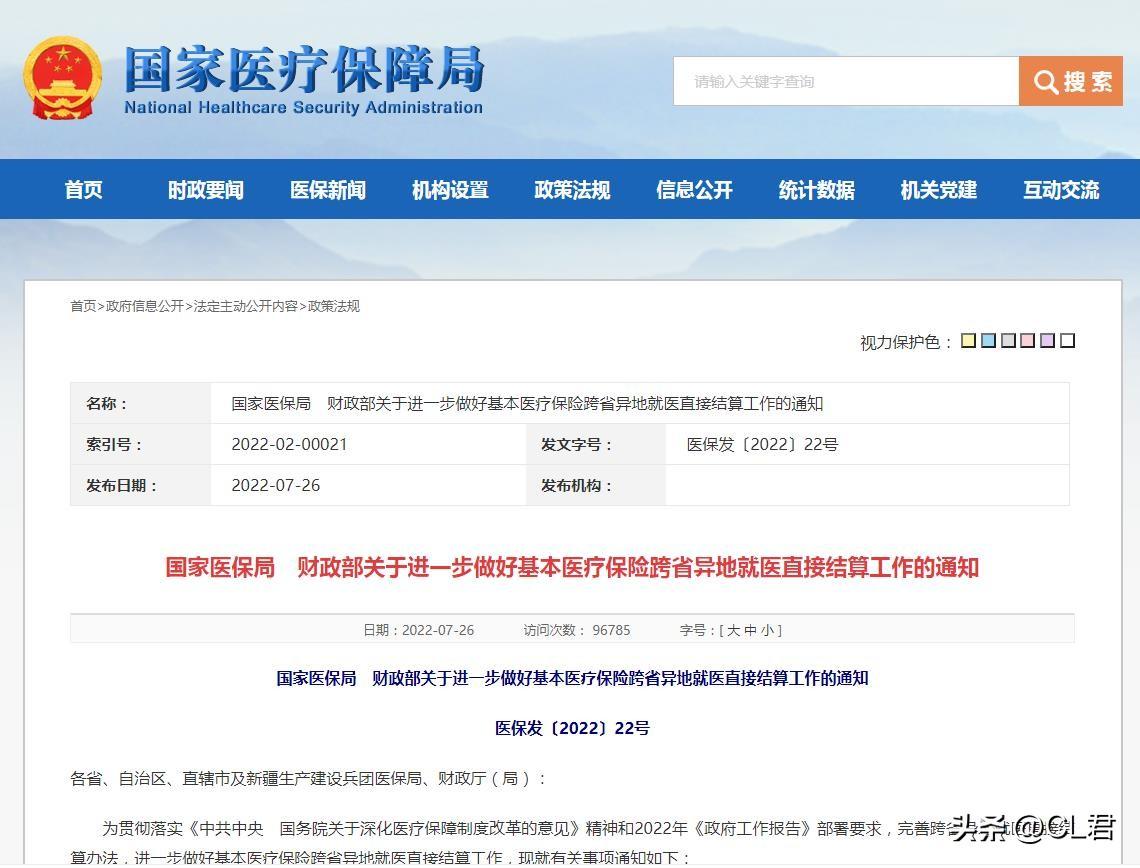Image resolution: width=1140 pixels, height=868 pixels.
Task: Set font size to 中
Action: pos(750,630)
